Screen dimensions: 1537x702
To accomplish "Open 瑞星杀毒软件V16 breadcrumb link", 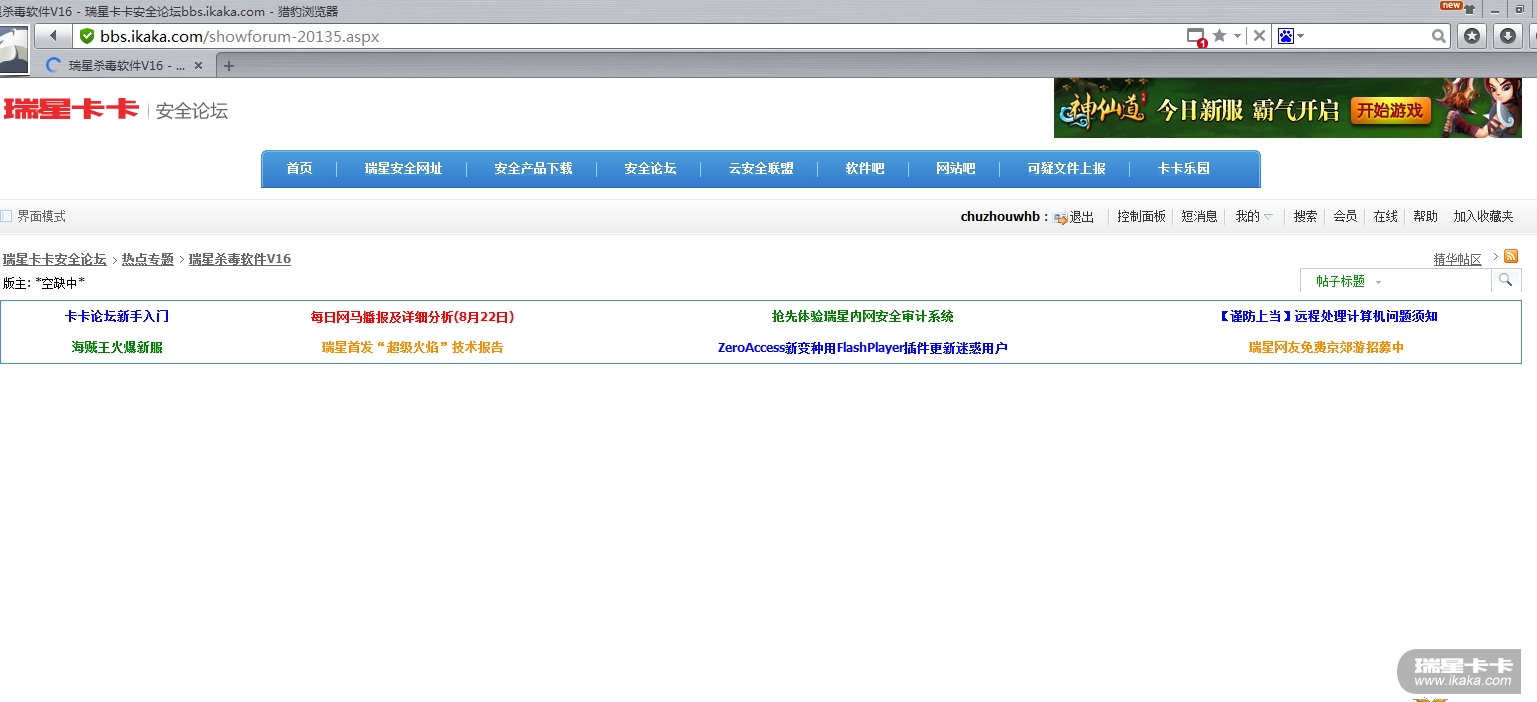I will [x=240, y=259].
